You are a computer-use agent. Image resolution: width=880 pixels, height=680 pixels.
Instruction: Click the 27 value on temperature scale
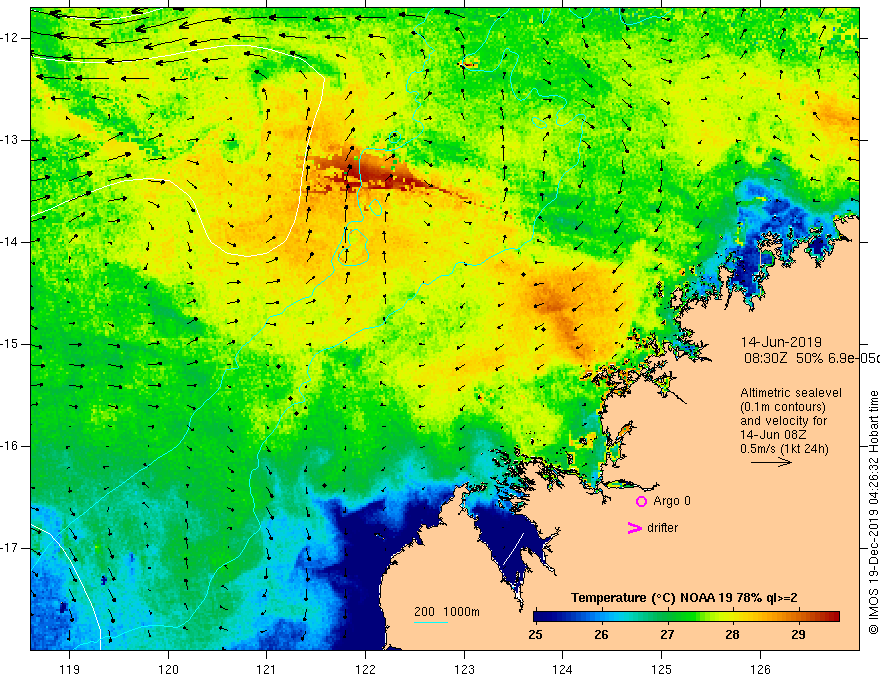pyautogui.click(x=667, y=635)
